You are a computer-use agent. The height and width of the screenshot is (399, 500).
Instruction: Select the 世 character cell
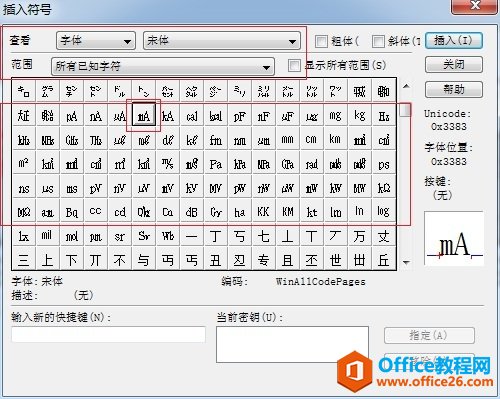(x=336, y=258)
